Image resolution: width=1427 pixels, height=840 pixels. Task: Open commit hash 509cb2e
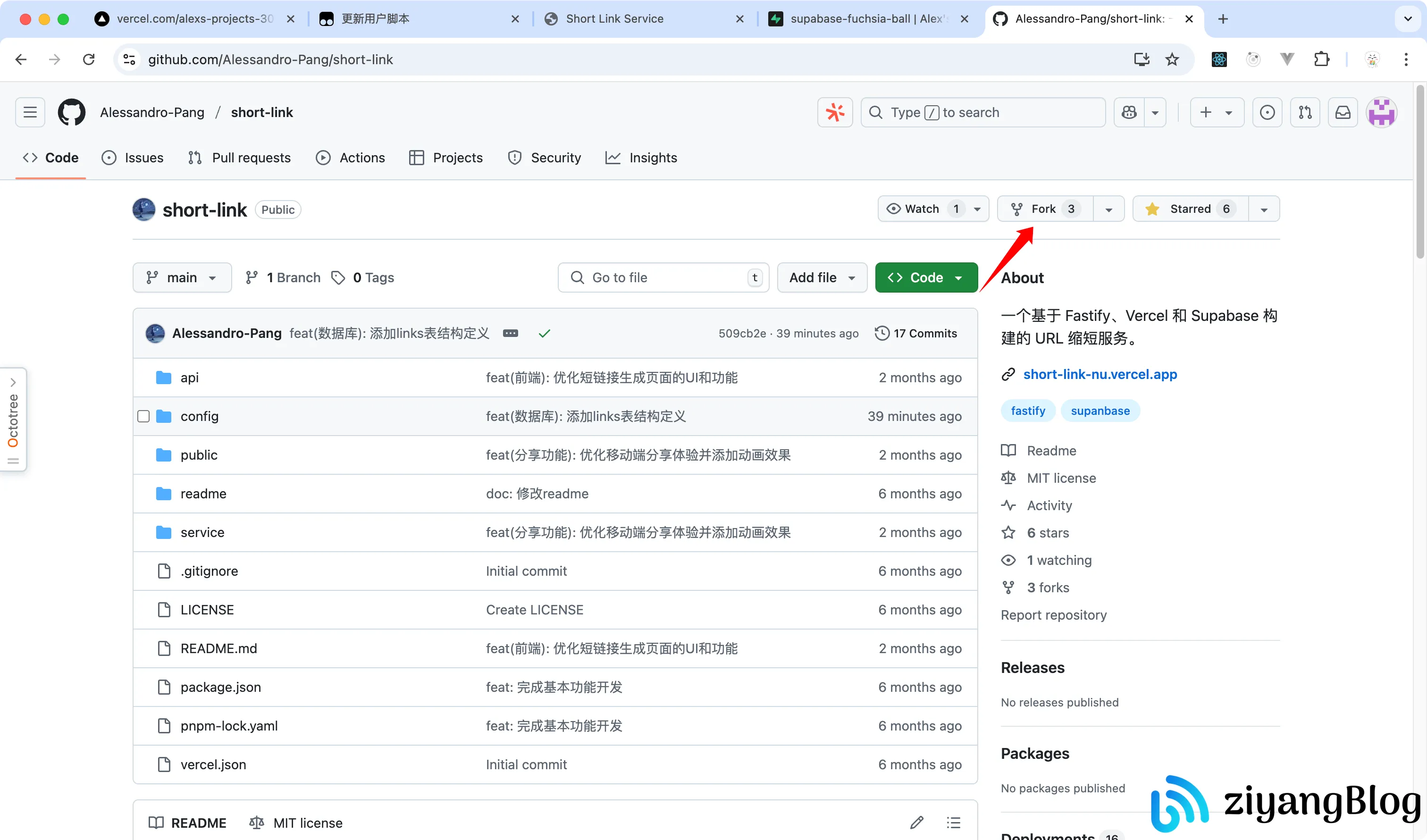coord(742,333)
